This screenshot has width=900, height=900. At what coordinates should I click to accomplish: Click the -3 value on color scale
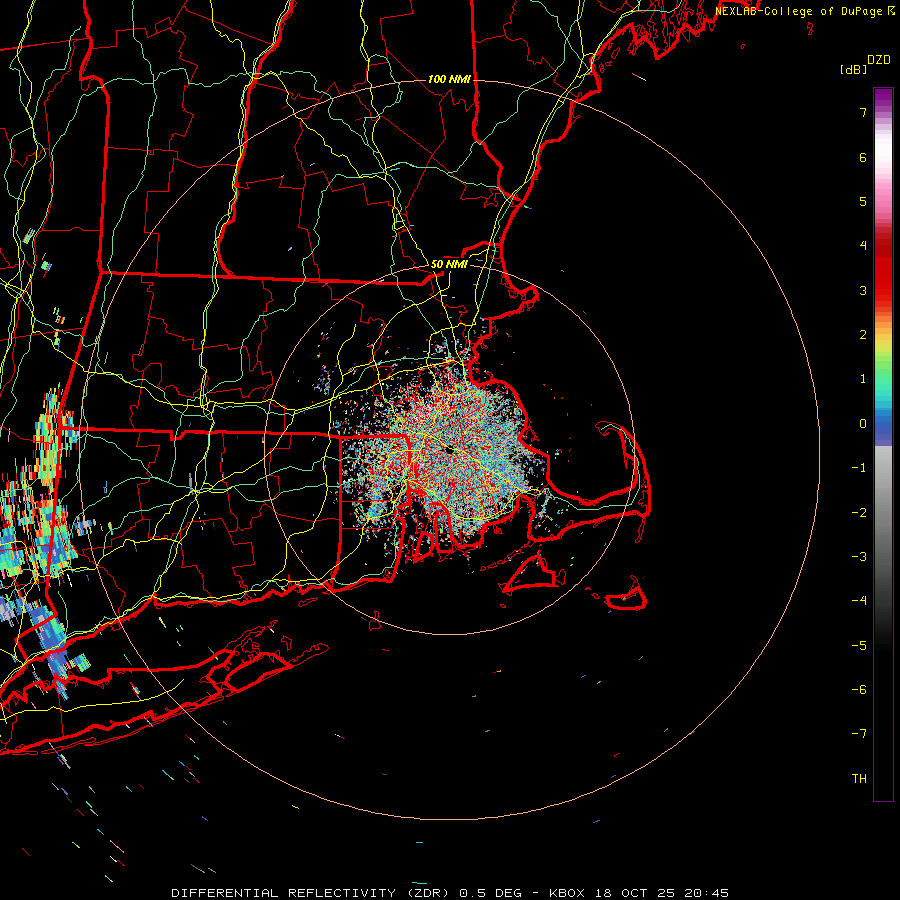click(859, 557)
